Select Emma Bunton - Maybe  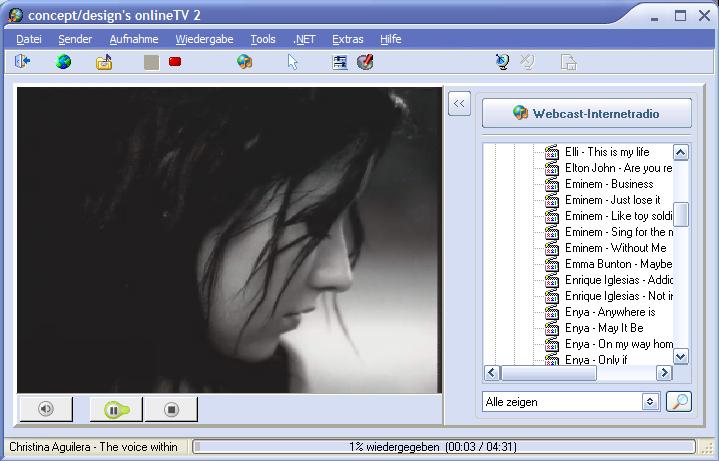click(x=619, y=264)
